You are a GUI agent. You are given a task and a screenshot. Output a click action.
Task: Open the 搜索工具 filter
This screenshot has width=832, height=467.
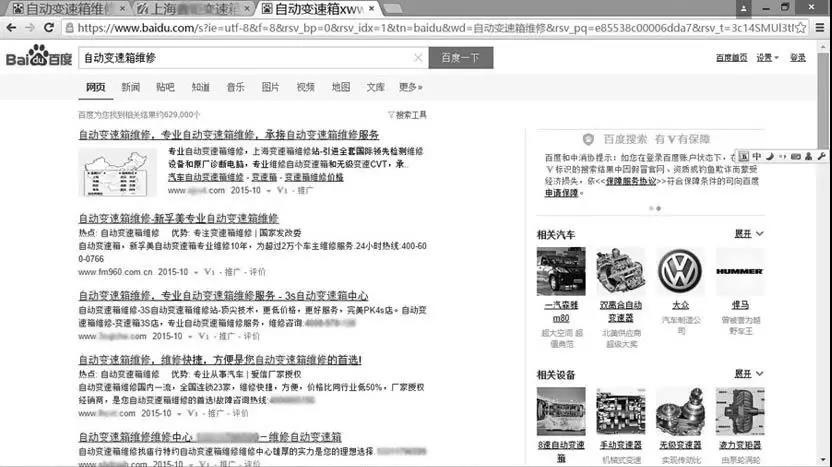407,115
